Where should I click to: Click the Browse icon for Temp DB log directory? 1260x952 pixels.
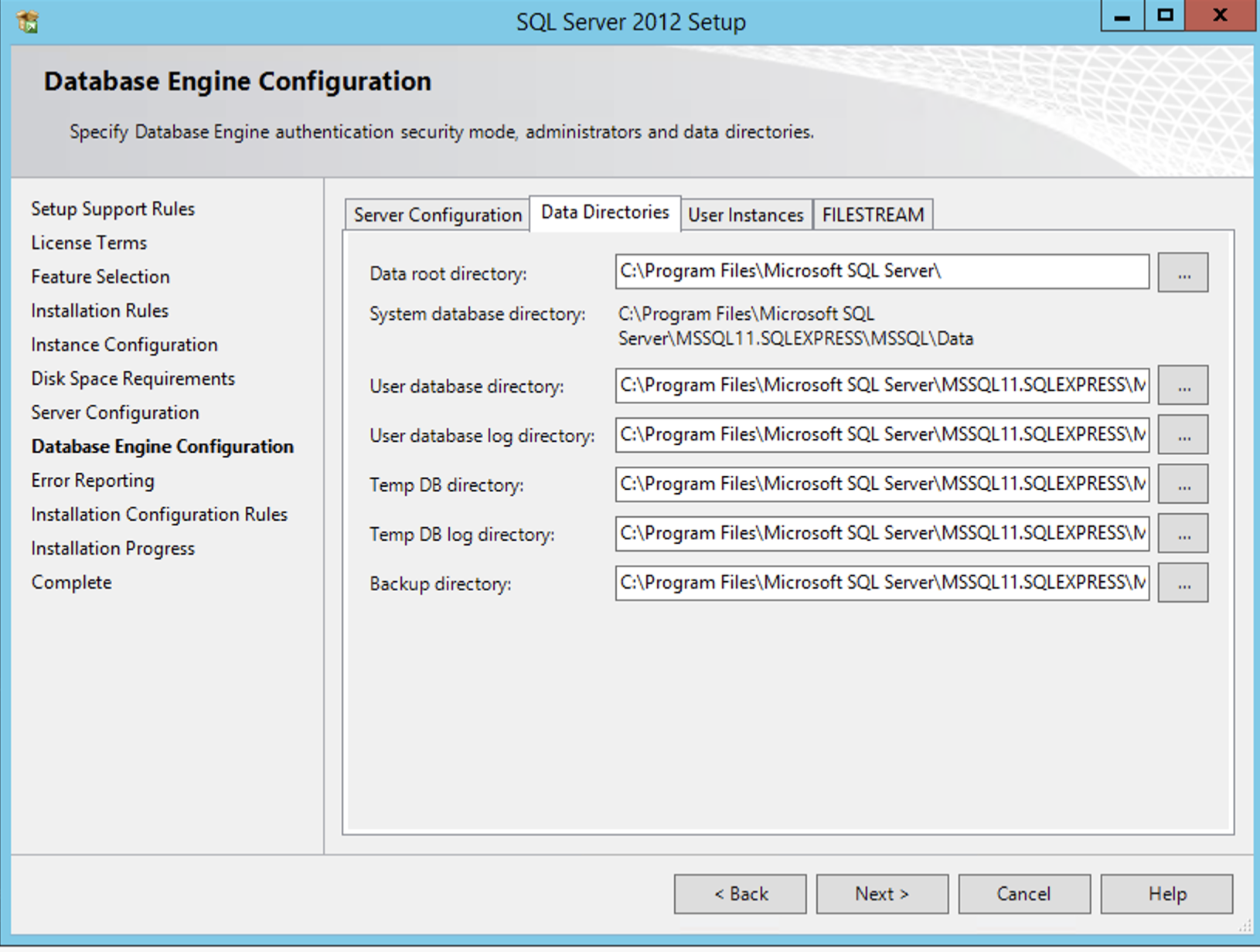(x=1183, y=533)
